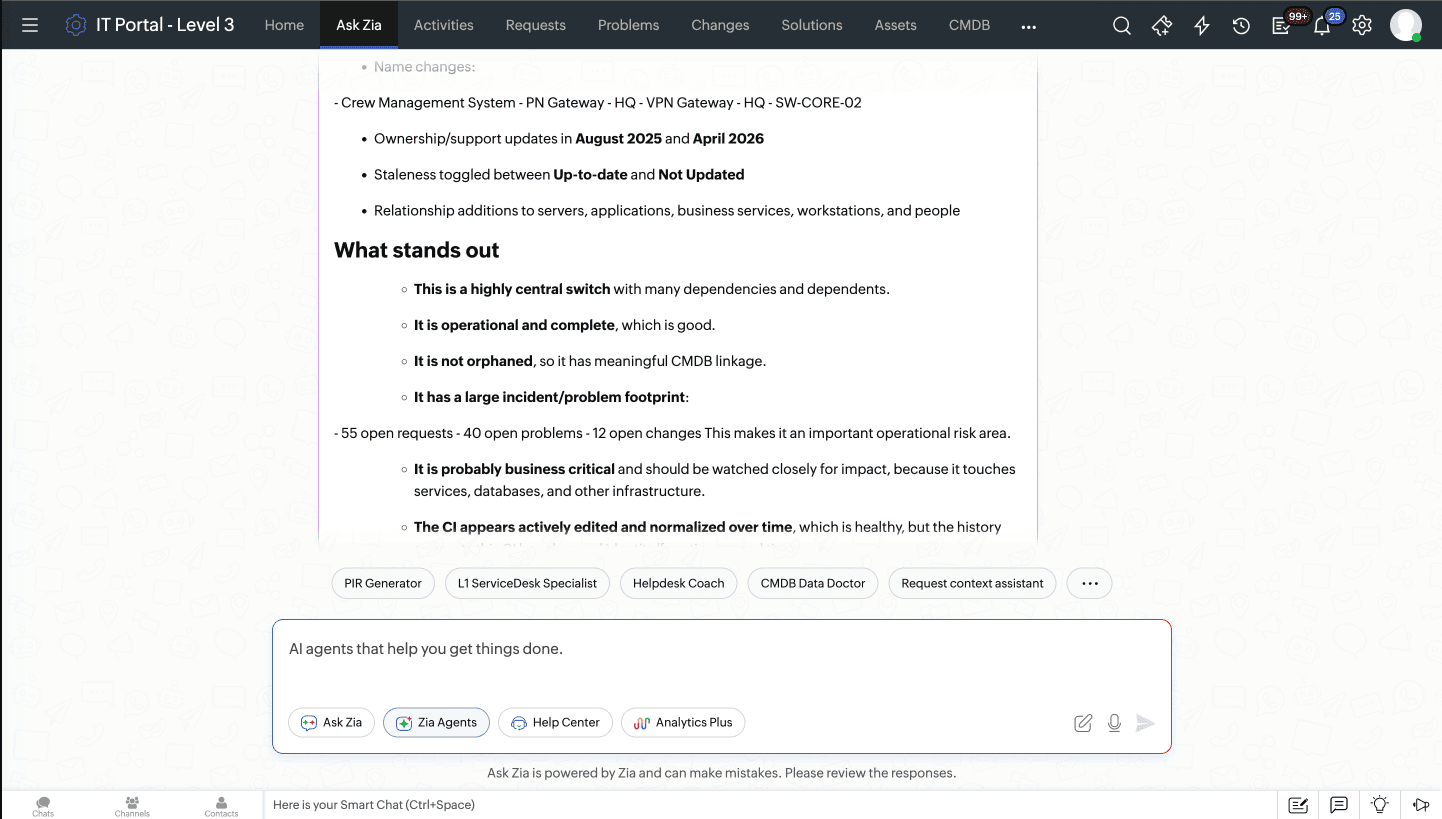Open the Activities tab
Image resolution: width=1442 pixels, height=819 pixels.
tap(444, 25)
